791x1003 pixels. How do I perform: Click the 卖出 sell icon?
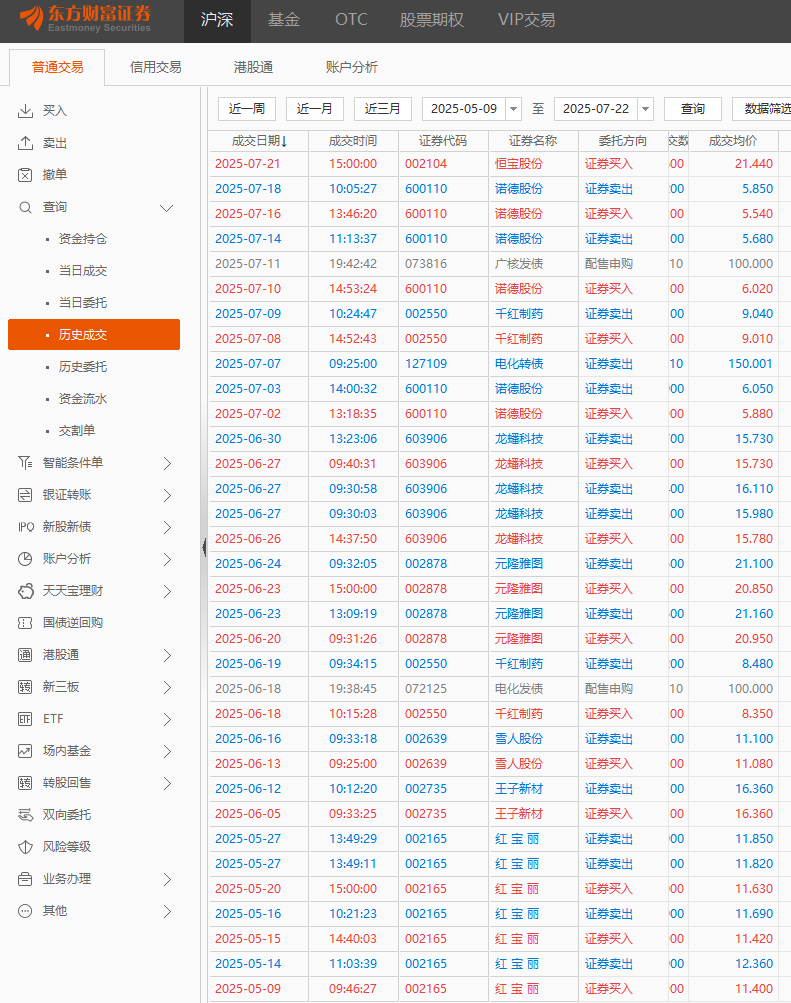(25, 143)
